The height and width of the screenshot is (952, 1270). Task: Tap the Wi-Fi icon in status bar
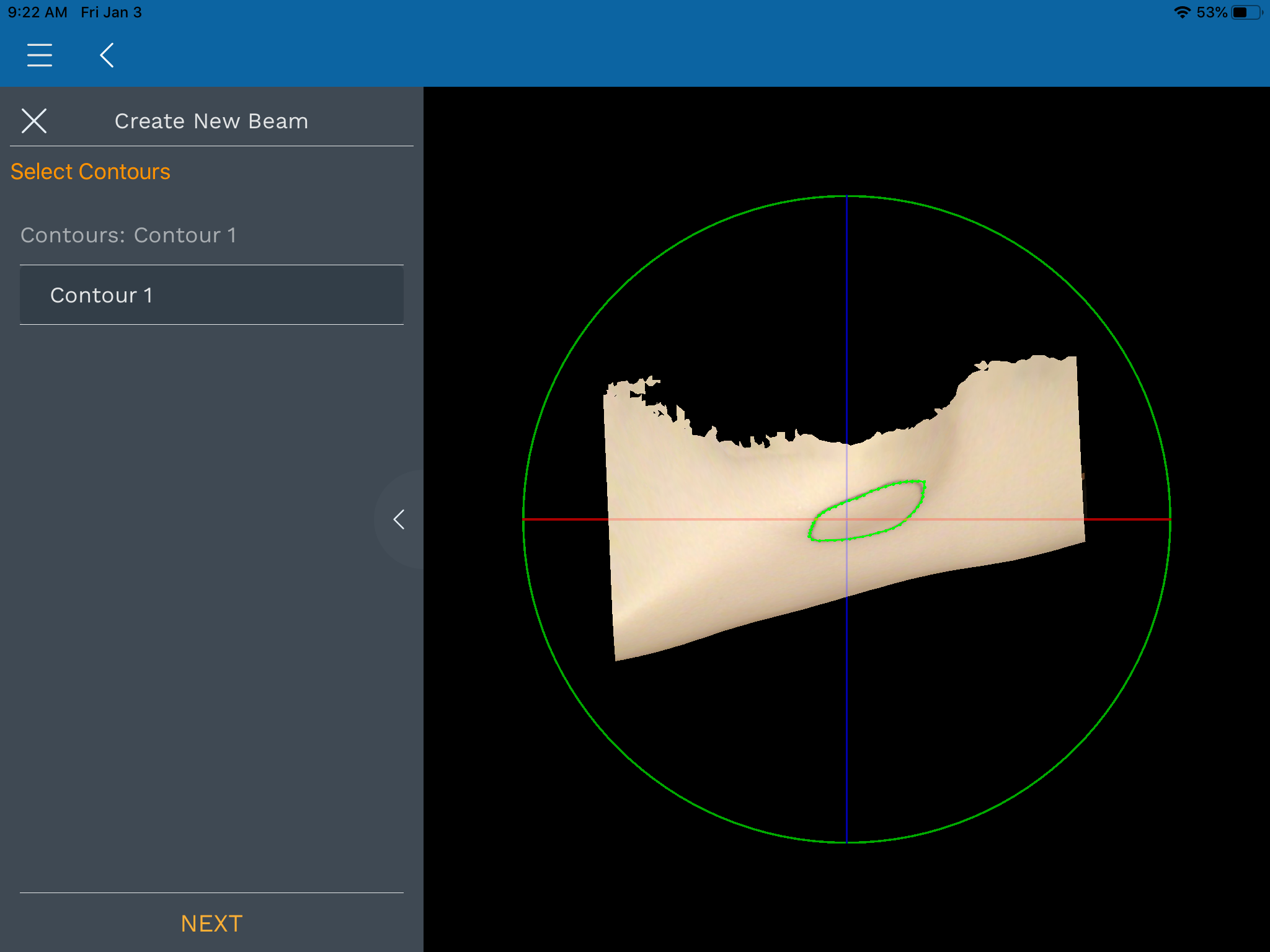1182,12
